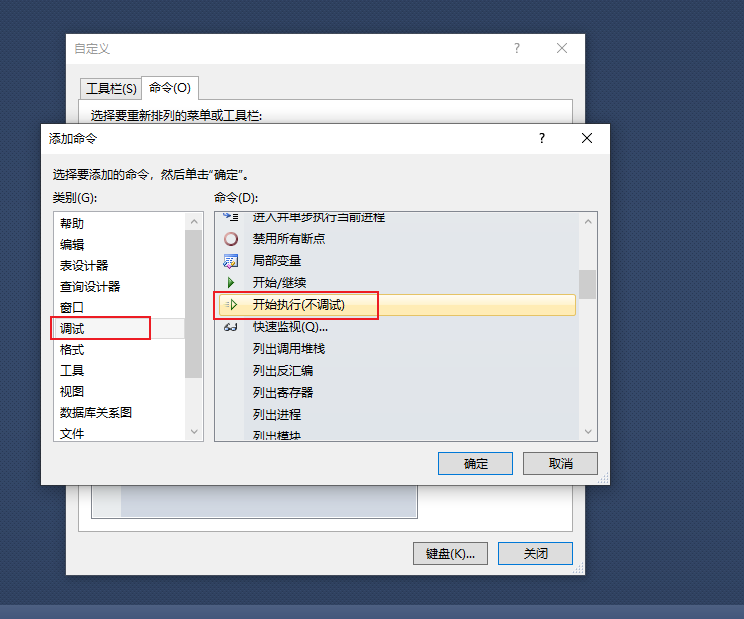This screenshot has width=744, height=619.
Task: Click the step-into current process icon
Action: tap(231, 217)
